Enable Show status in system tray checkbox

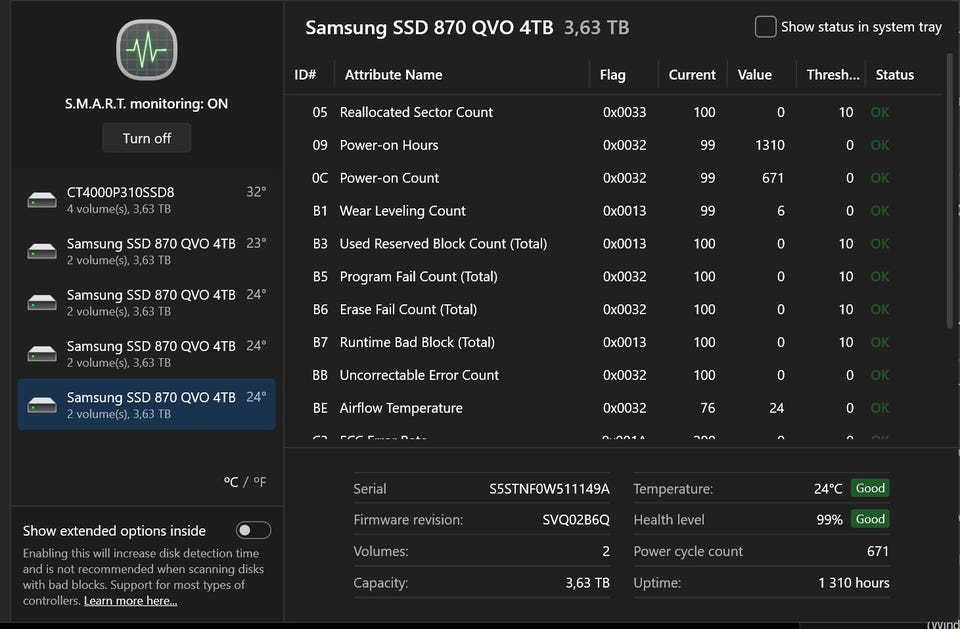point(765,27)
